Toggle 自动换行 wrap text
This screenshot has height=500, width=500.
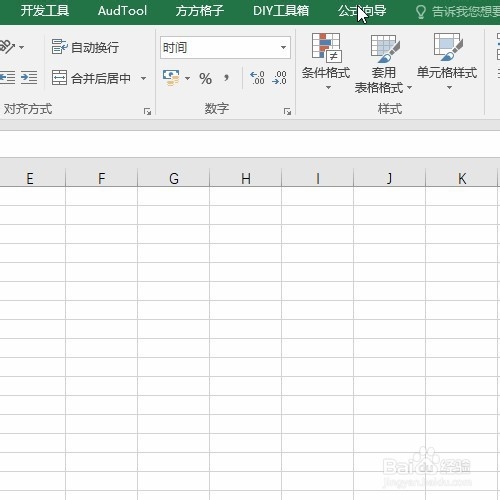tap(85, 47)
